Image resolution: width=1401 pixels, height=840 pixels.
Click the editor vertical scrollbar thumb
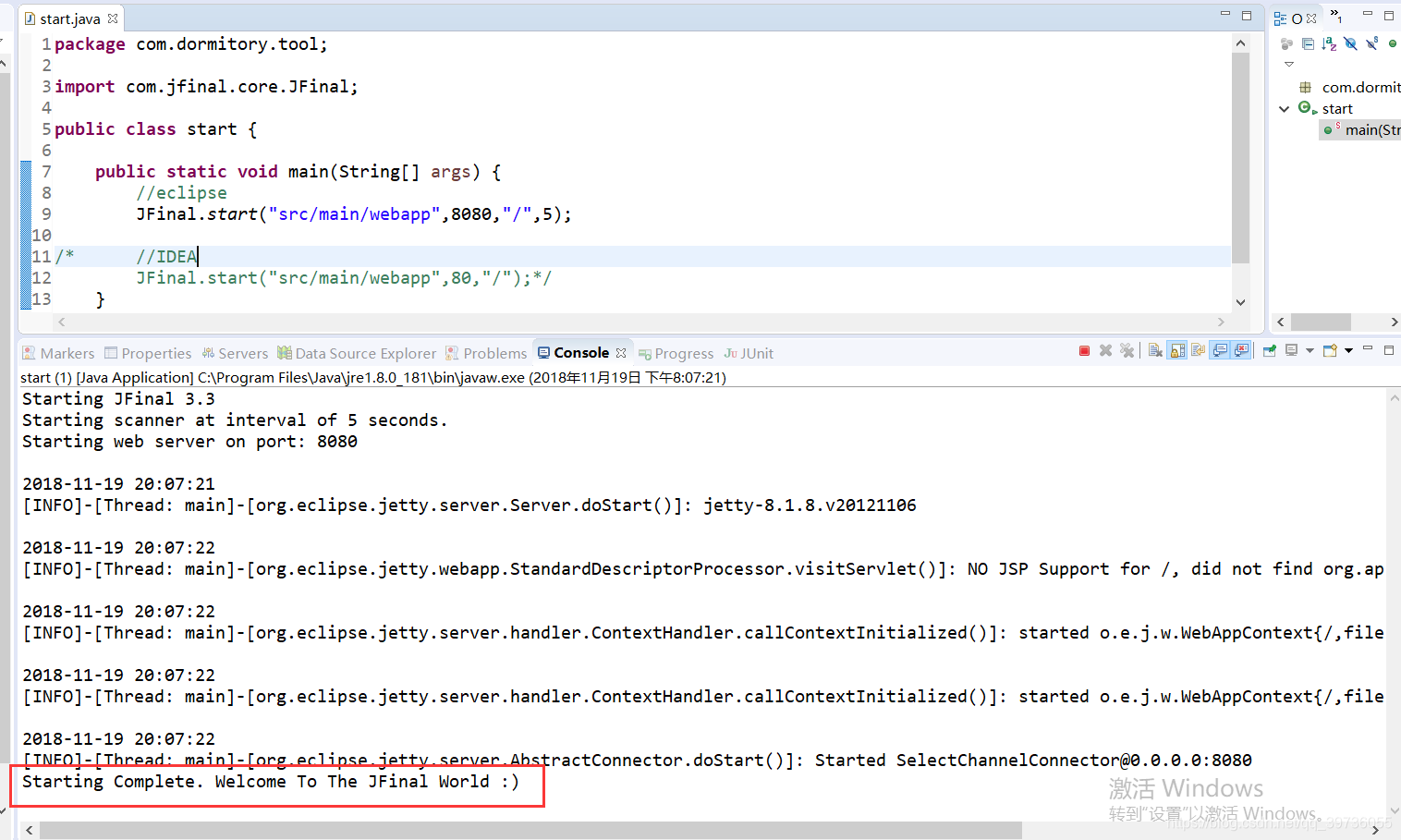click(x=1240, y=158)
